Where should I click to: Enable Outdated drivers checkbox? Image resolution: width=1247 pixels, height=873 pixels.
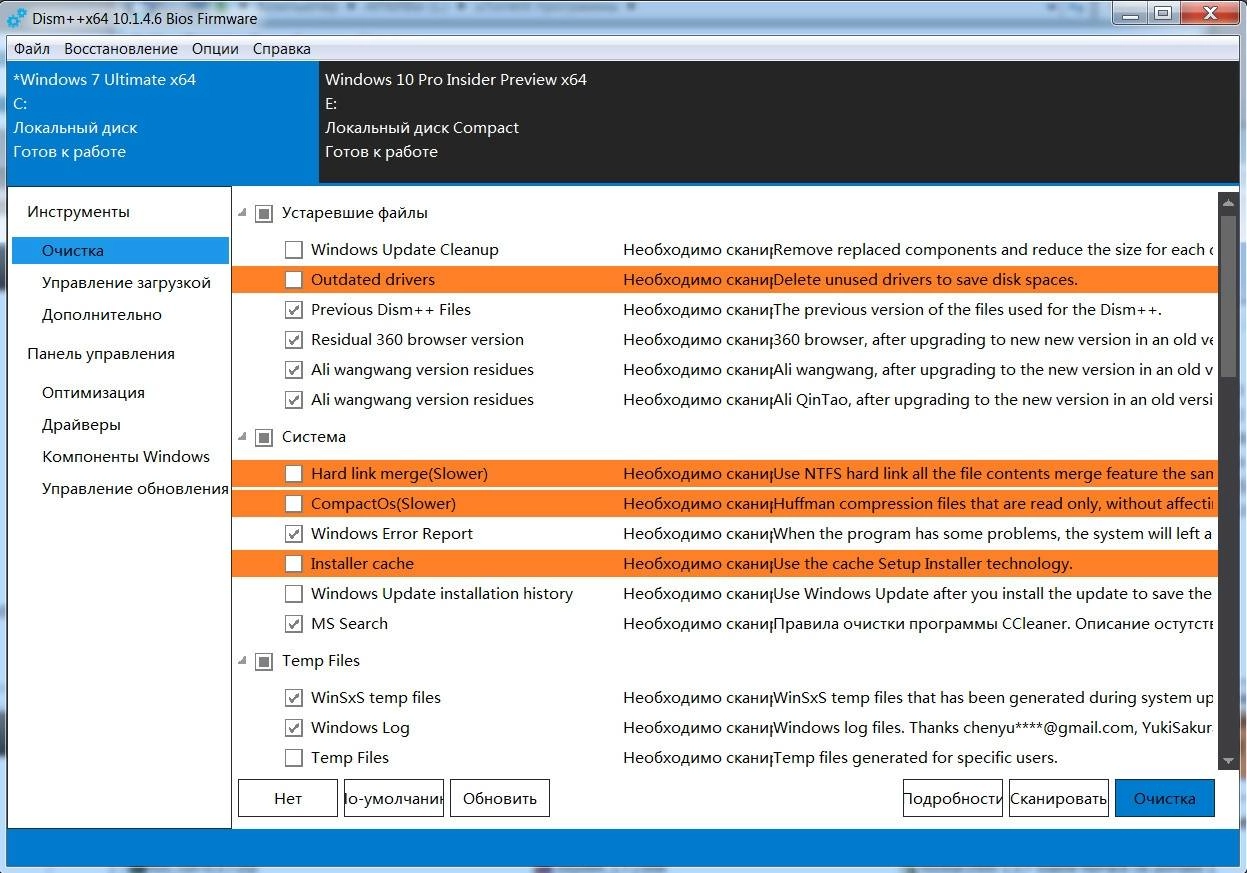click(293, 280)
